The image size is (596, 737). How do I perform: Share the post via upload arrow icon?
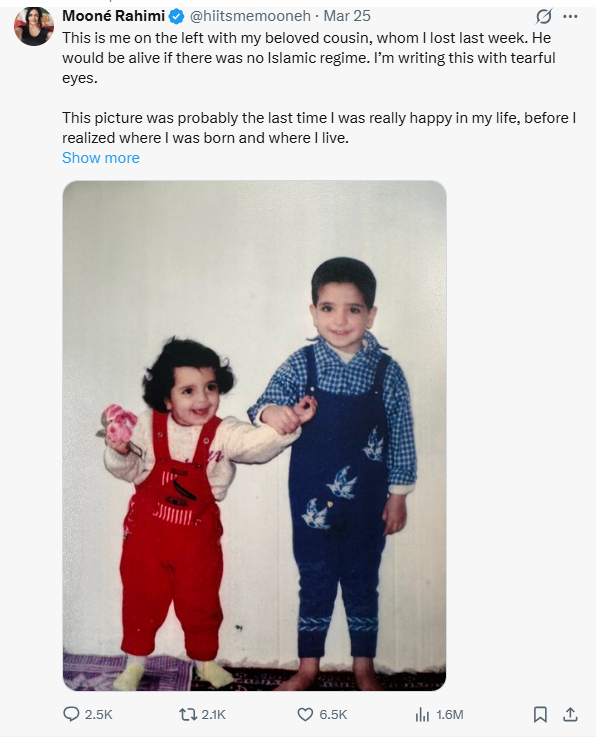(570, 714)
